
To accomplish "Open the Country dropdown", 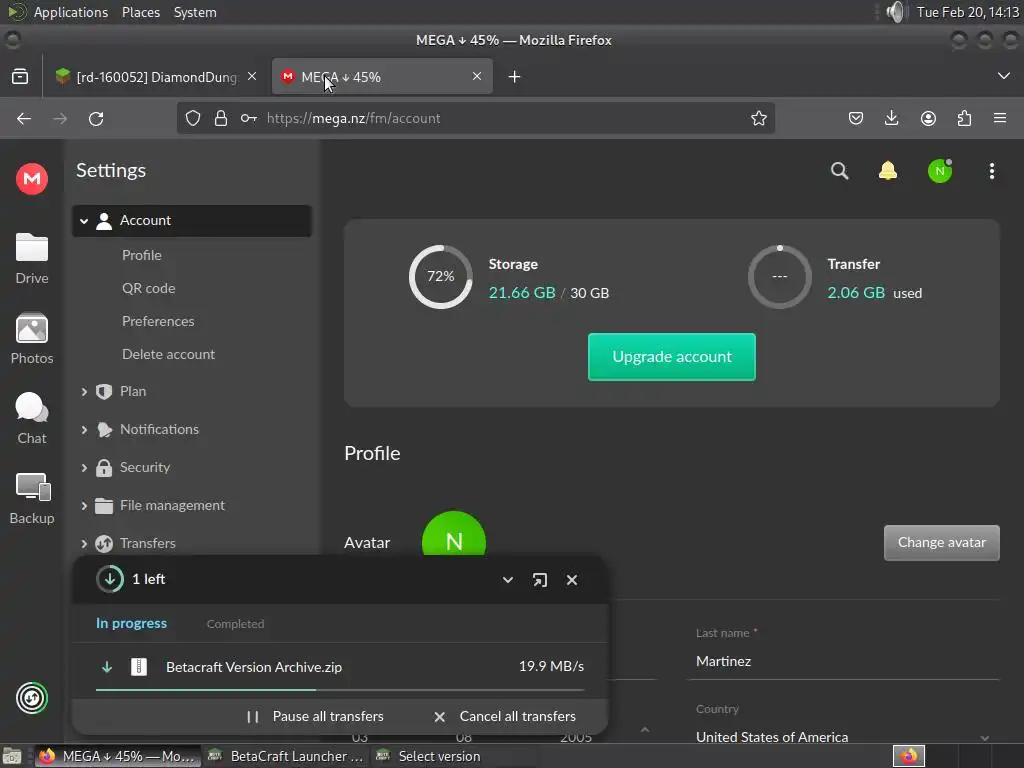I will (843, 737).
